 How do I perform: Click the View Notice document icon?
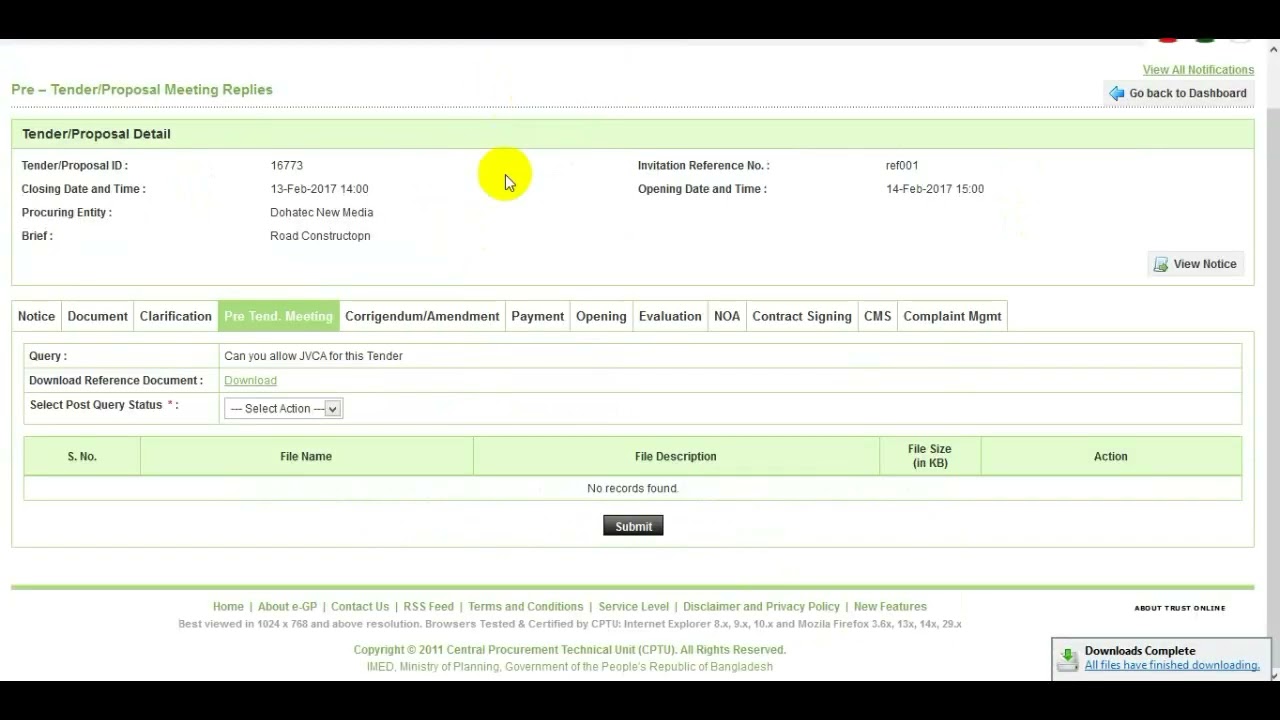tap(1161, 264)
